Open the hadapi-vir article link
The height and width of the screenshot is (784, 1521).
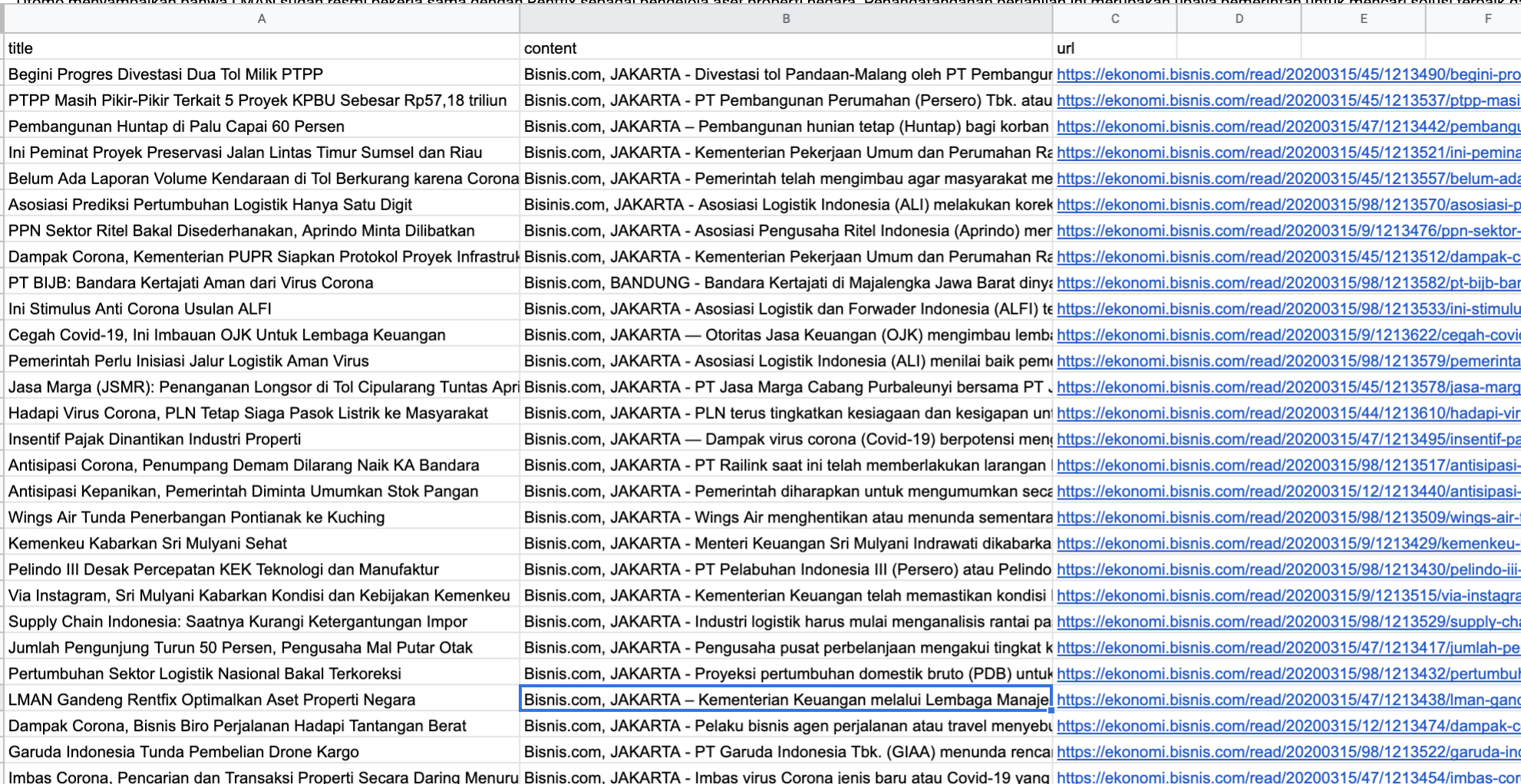click(1288, 413)
